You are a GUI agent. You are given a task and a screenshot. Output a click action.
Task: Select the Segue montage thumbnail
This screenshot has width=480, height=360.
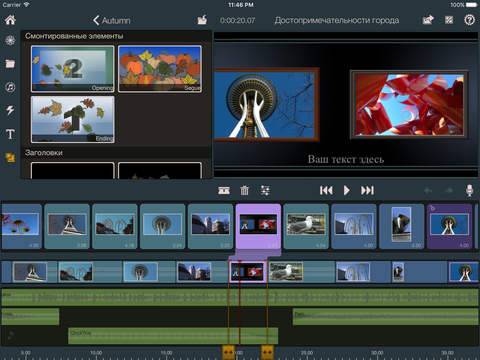pos(160,69)
